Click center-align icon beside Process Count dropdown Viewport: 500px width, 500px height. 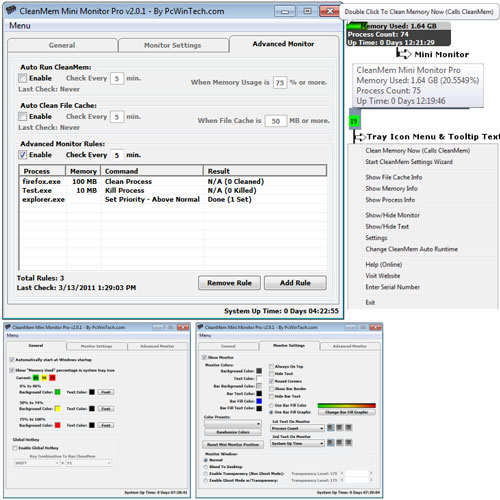tap(339, 427)
